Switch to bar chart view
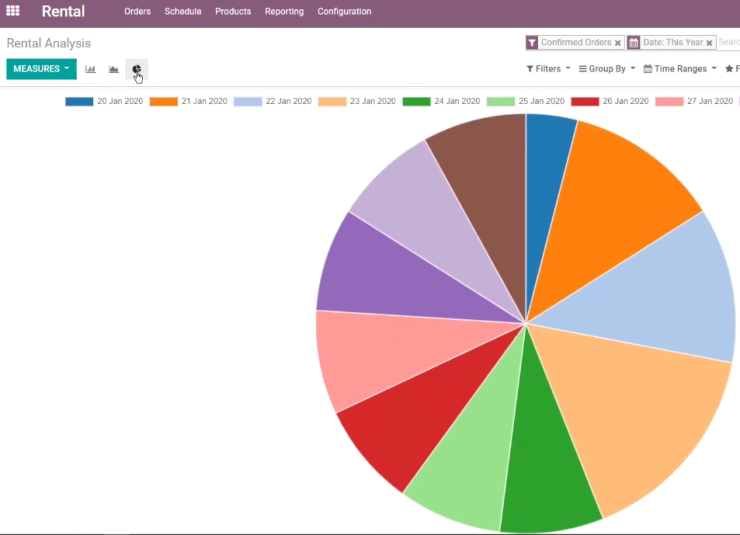 point(90,69)
